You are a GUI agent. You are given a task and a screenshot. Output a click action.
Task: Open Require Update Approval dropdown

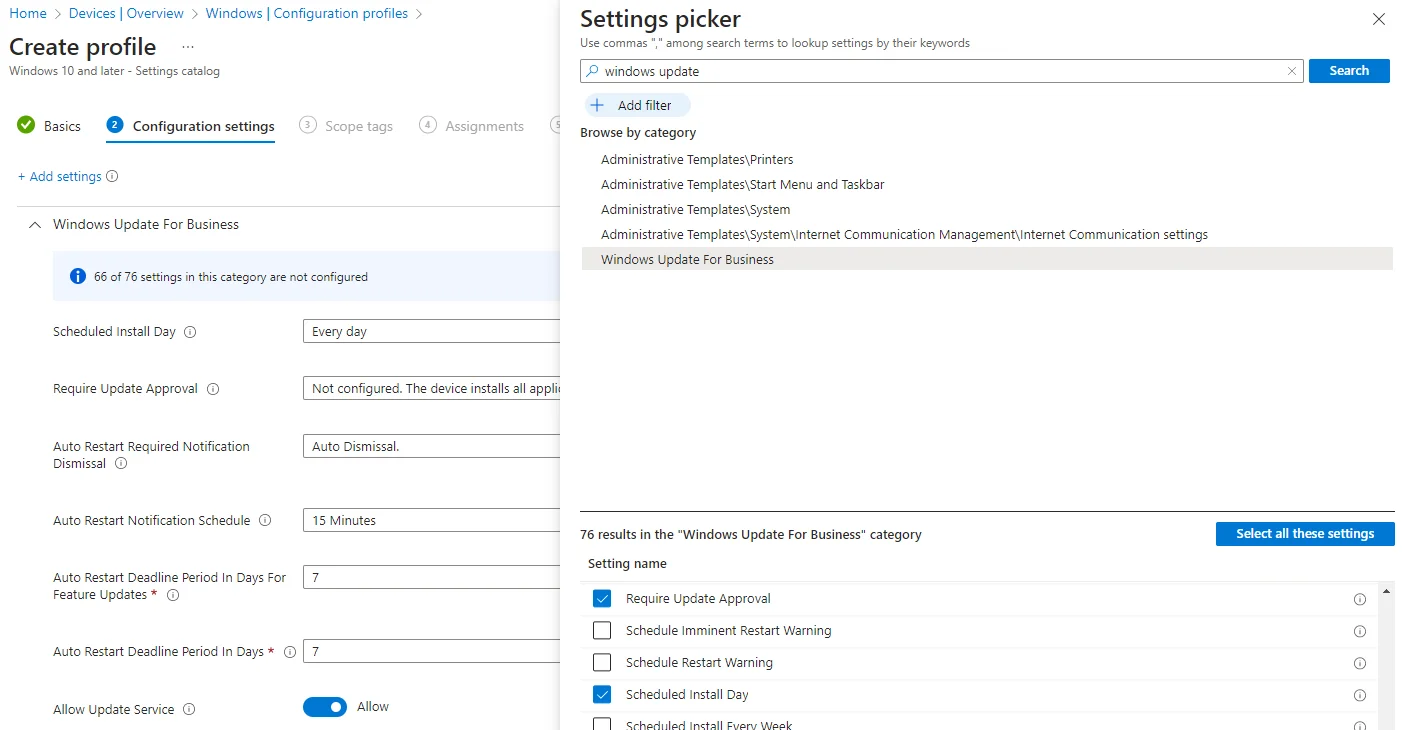tap(431, 388)
